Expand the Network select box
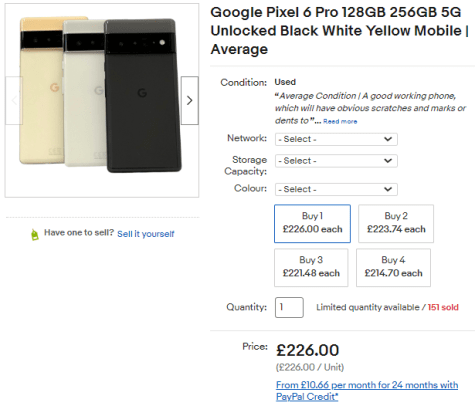The image size is (475, 406). (336, 139)
